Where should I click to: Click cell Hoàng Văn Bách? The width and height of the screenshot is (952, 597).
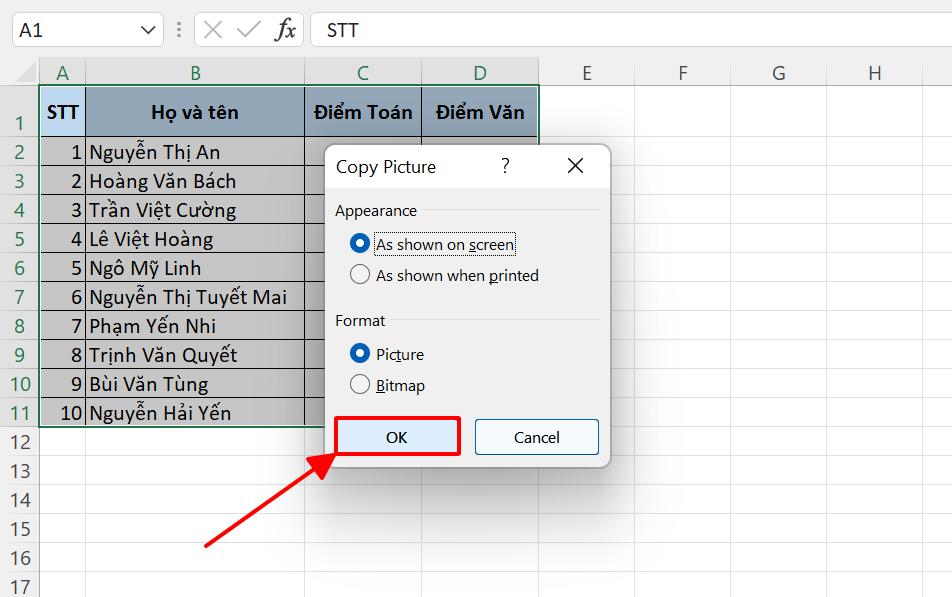pyautogui.click(x=195, y=180)
